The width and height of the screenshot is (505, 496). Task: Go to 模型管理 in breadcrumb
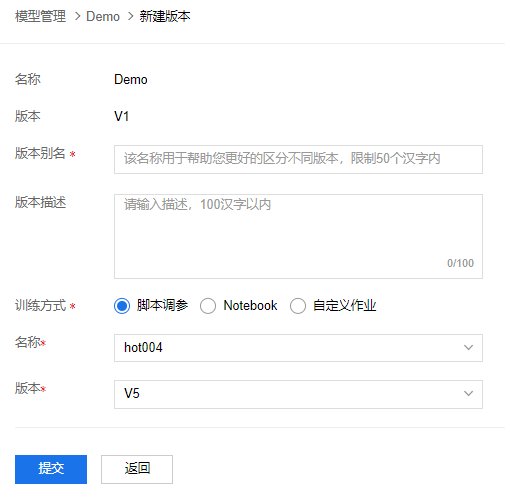pos(40,16)
